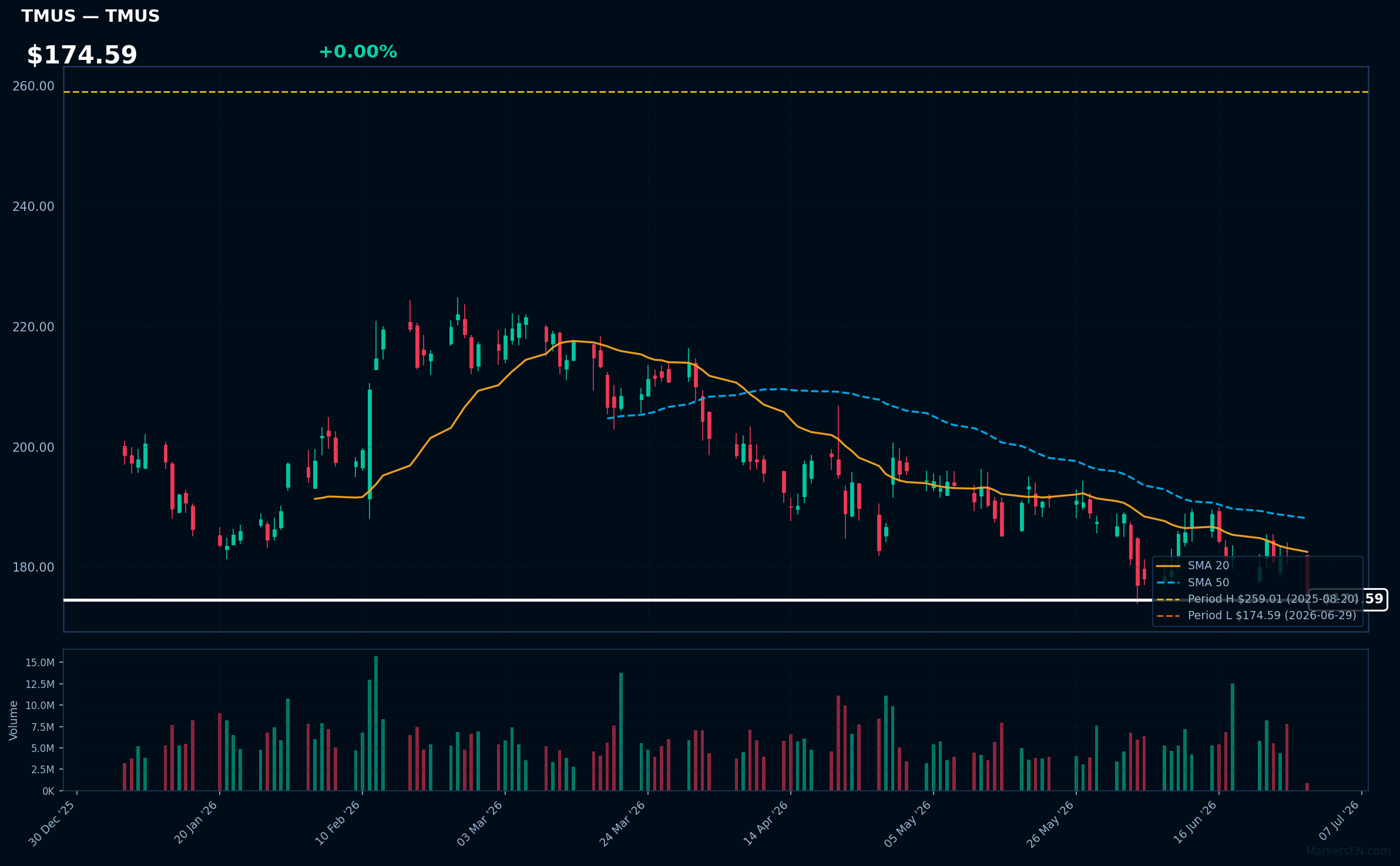Screen dimensions: 1400x866
Task: Click the 14 Apr '26 date label
Action: coord(766,823)
